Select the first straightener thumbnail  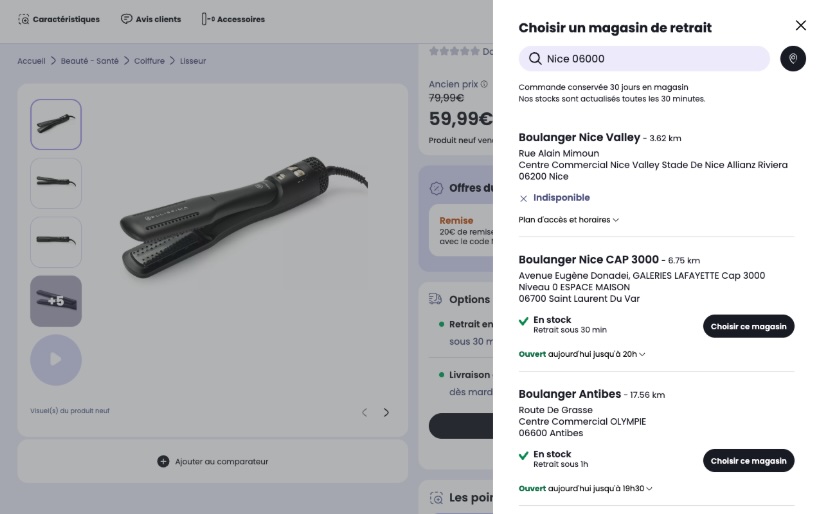tap(56, 125)
